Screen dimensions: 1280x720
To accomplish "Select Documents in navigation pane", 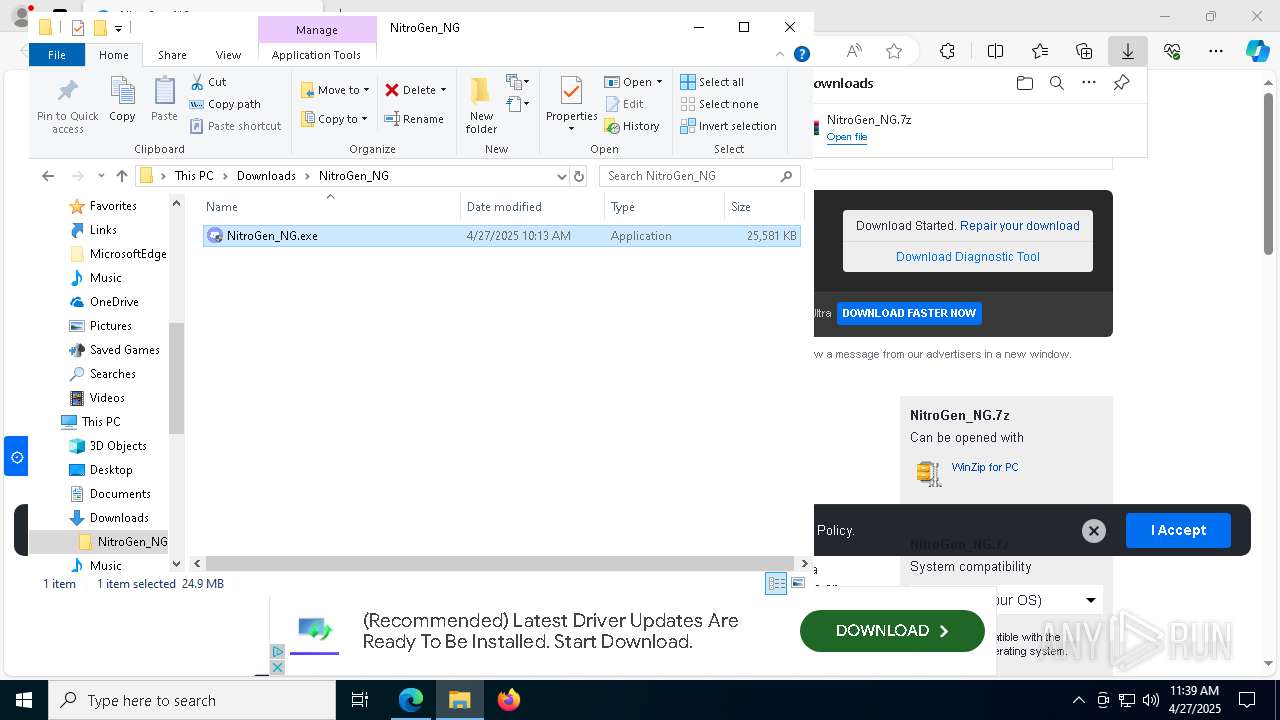I will pos(120,494).
